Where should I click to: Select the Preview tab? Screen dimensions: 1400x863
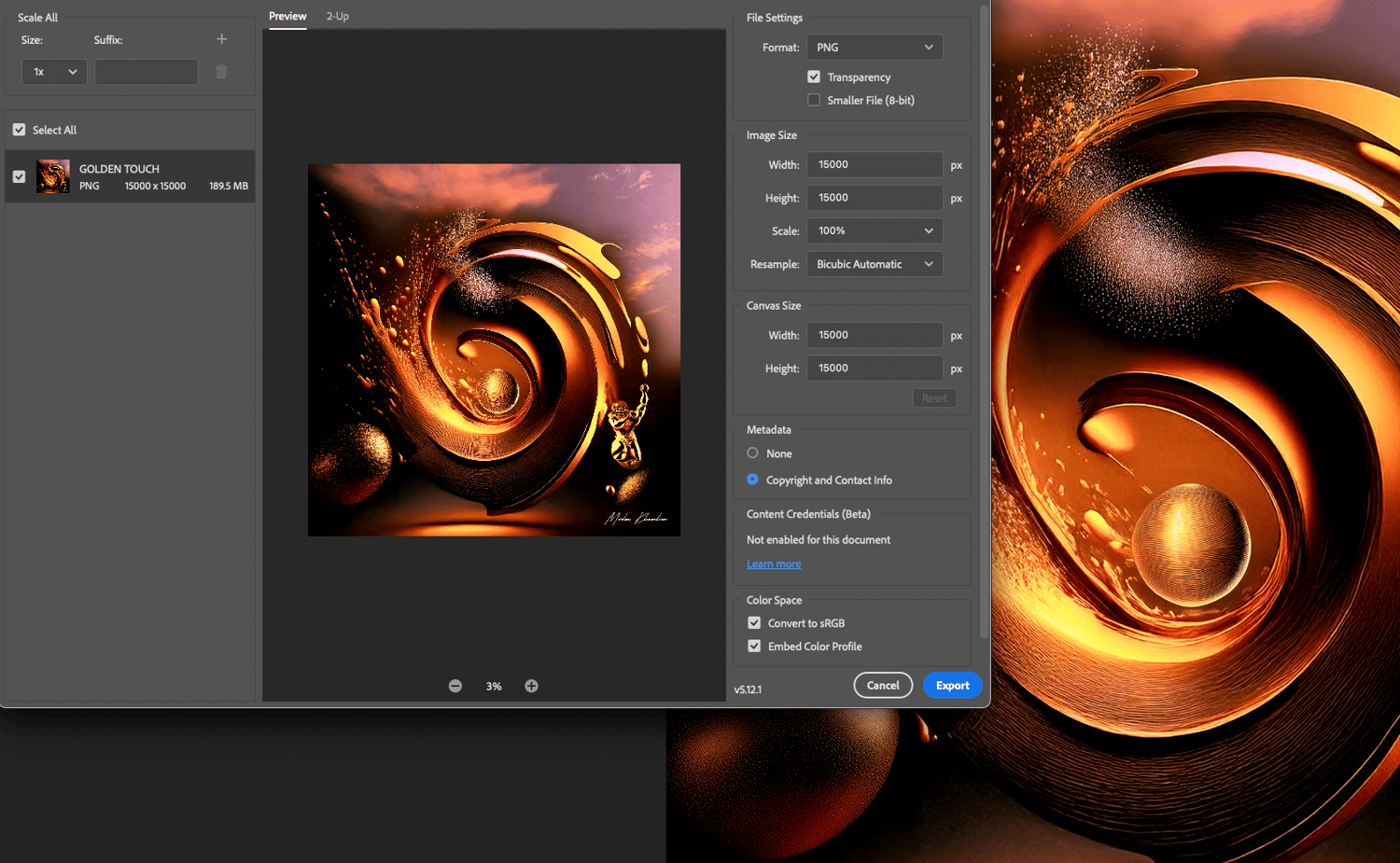tap(287, 16)
